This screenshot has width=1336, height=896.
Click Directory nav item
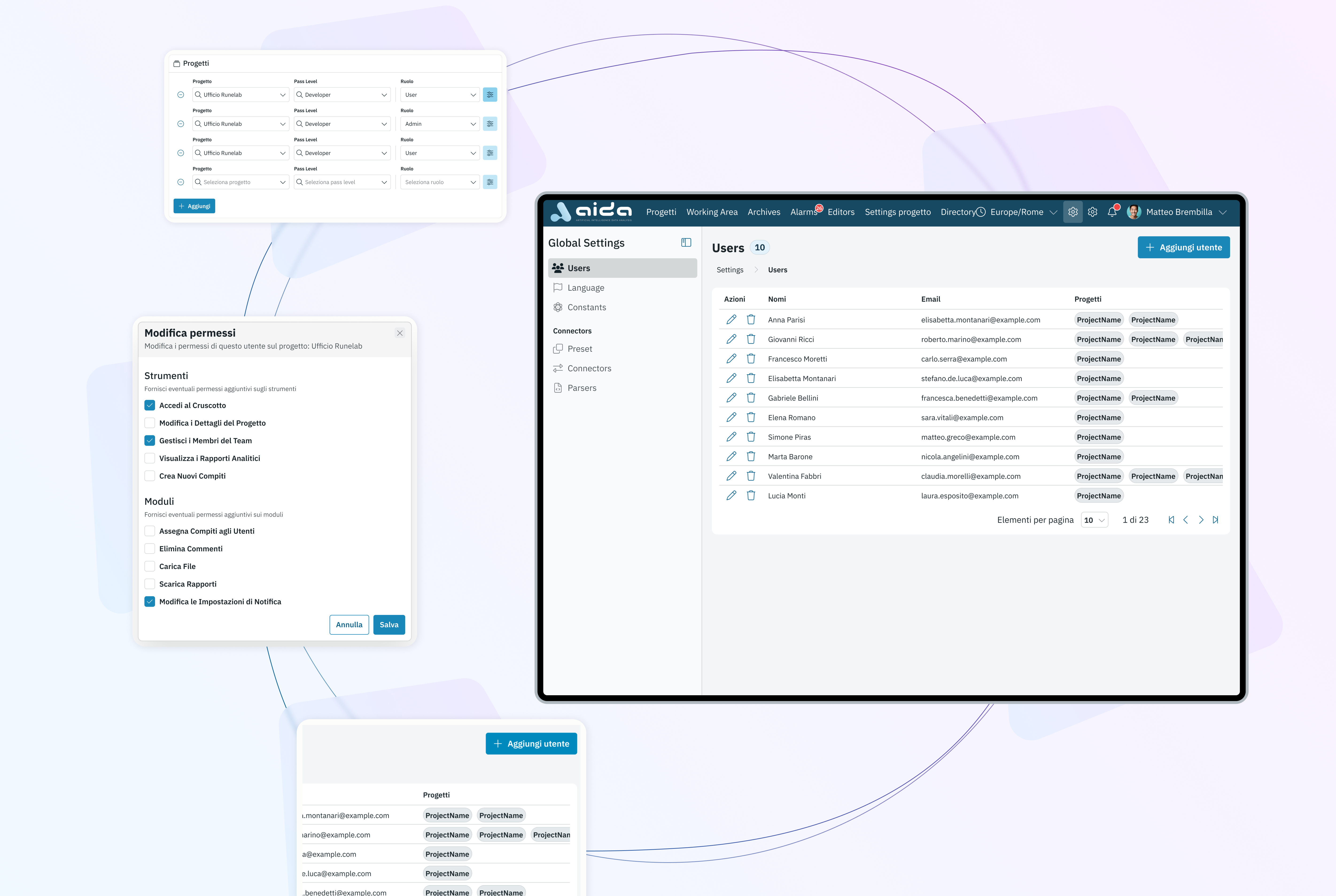[958, 212]
